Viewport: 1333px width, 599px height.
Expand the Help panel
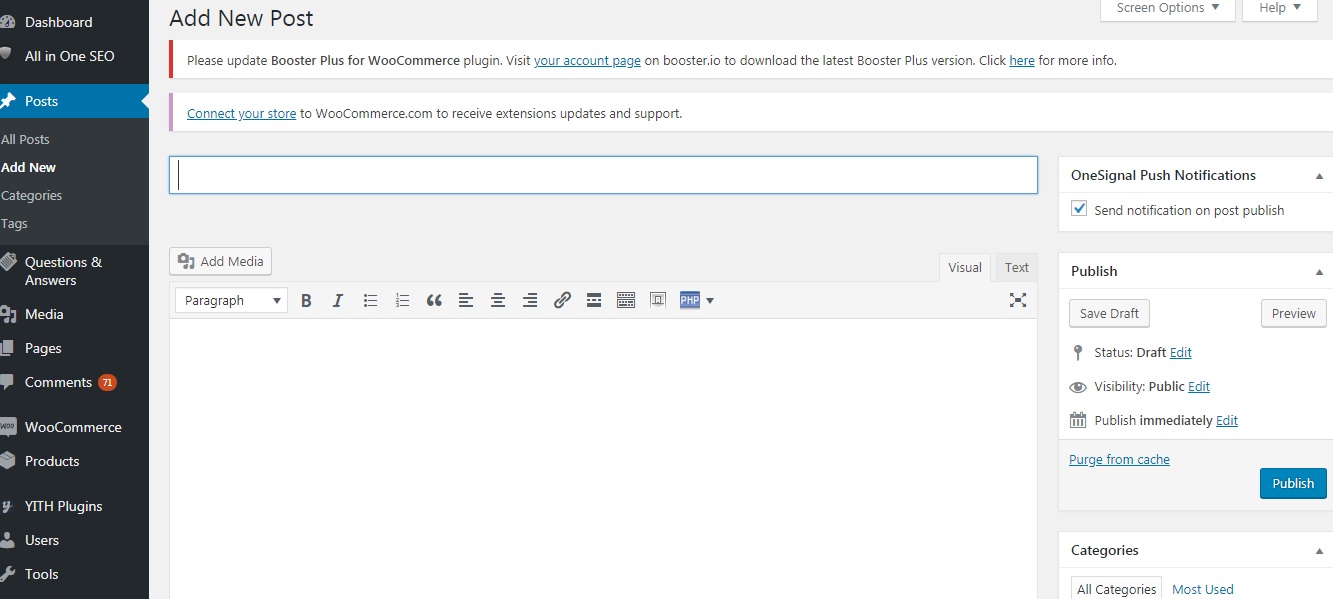(x=1280, y=8)
